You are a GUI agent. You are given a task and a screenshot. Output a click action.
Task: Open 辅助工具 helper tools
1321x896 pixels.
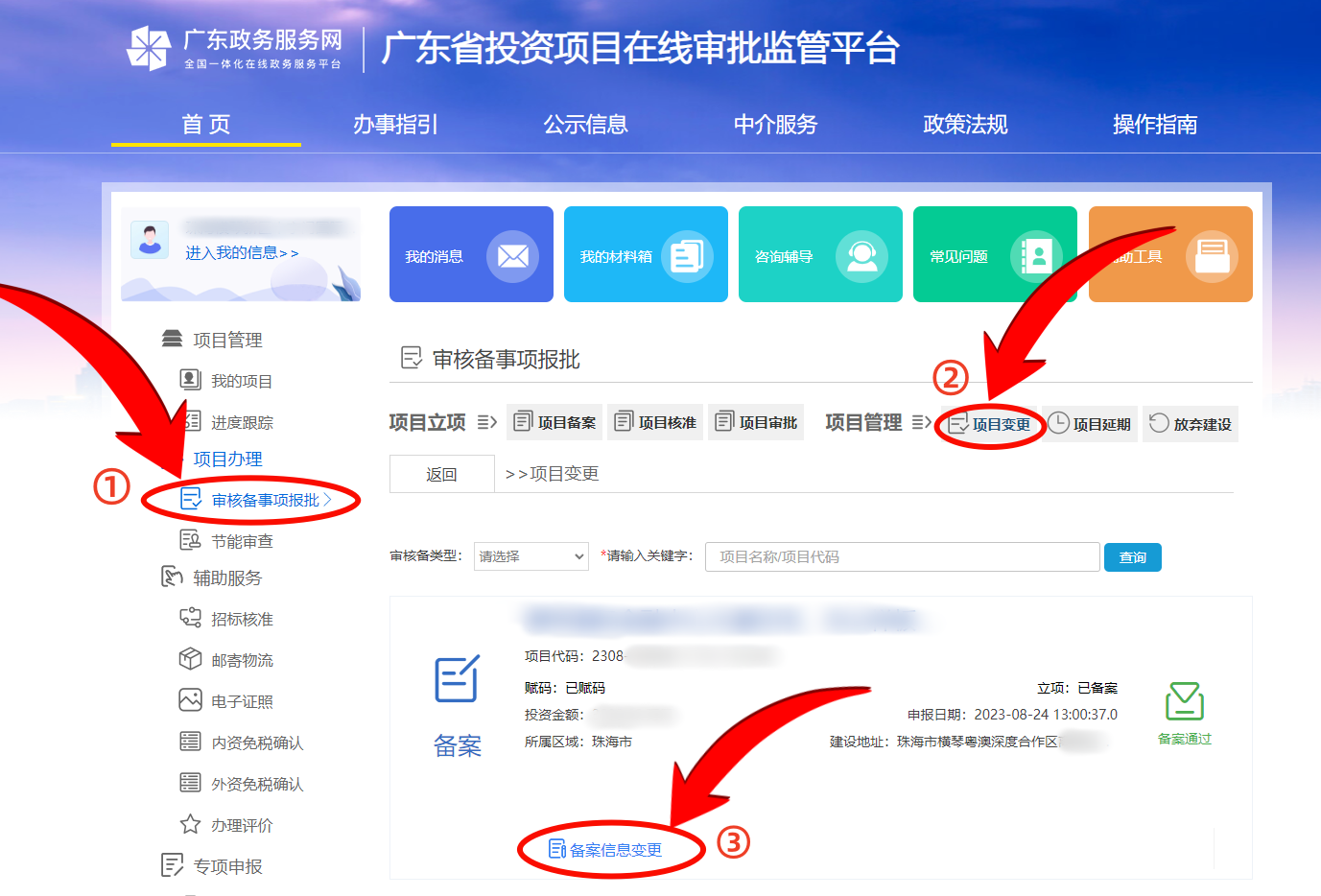(x=1170, y=254)
